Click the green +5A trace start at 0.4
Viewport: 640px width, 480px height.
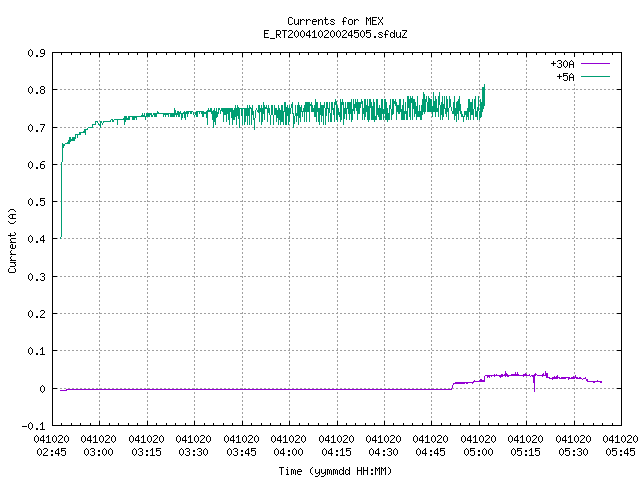(x=61, y=238)
